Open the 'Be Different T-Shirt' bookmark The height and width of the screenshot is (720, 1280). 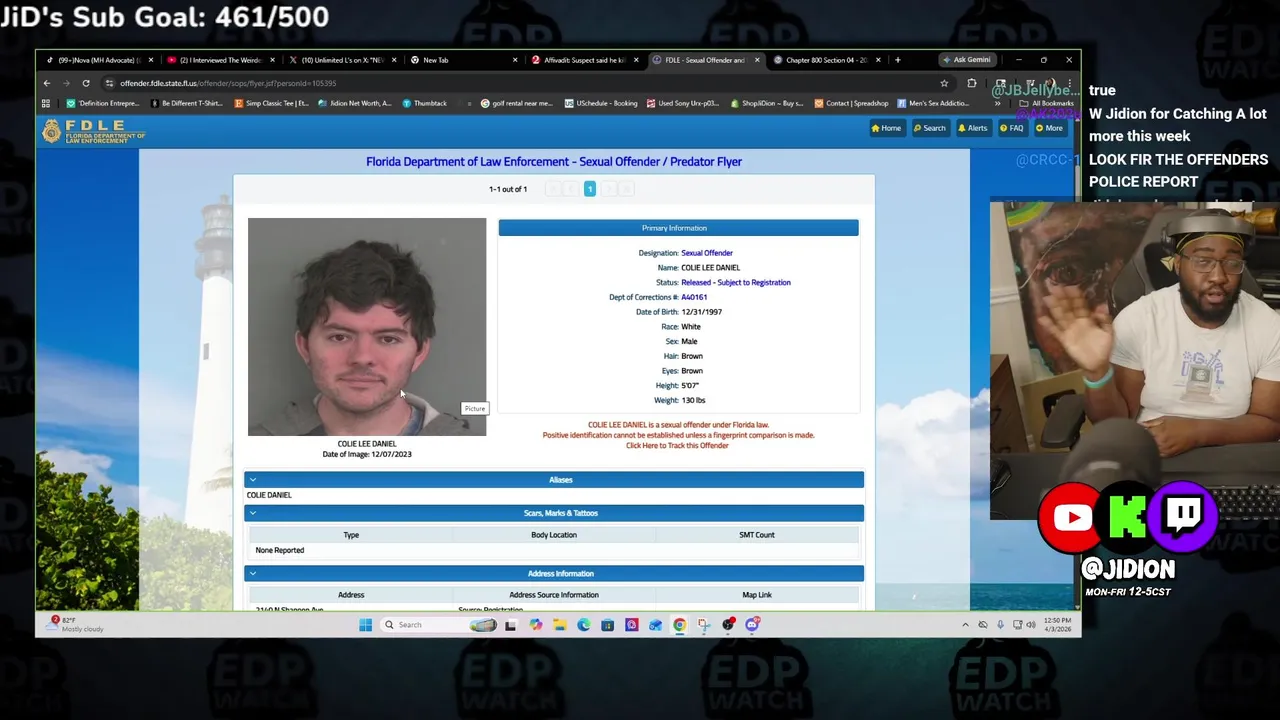click(x=185, y=103)
